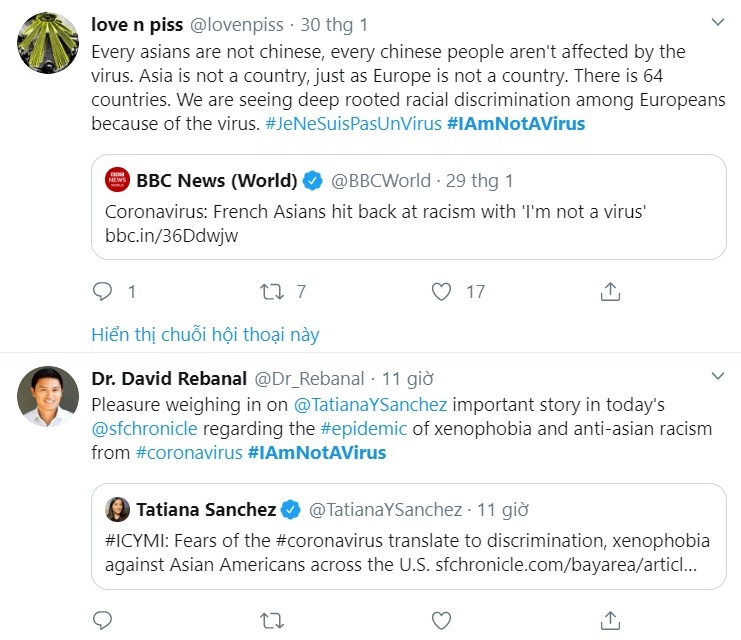The image size is (741, 640).
Task: Open the bbc.in/36Ddwjw link
Action: point(172,236)
